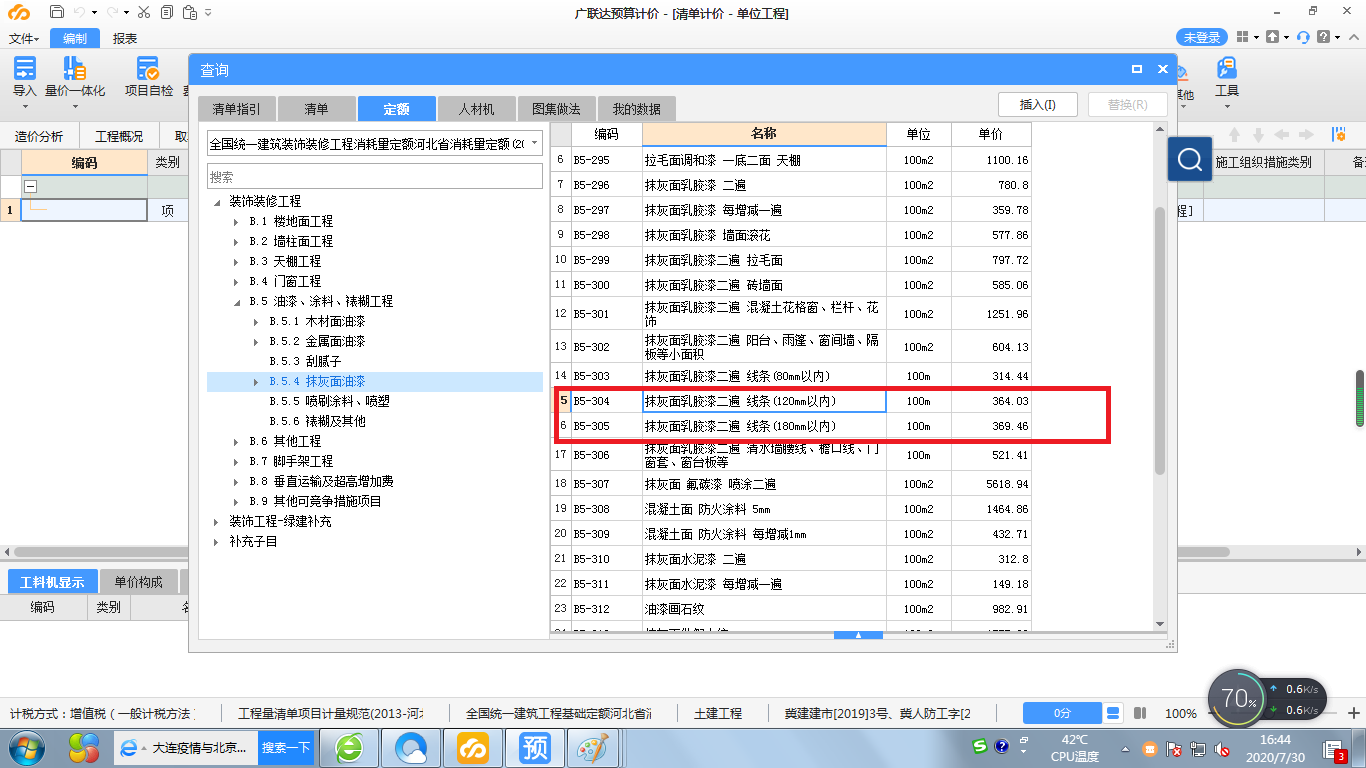Image resolution: width=1366 pixels, height=768 pixels.
Task: Click the 项目自检 self-check icon
Action: coord(148,68)
